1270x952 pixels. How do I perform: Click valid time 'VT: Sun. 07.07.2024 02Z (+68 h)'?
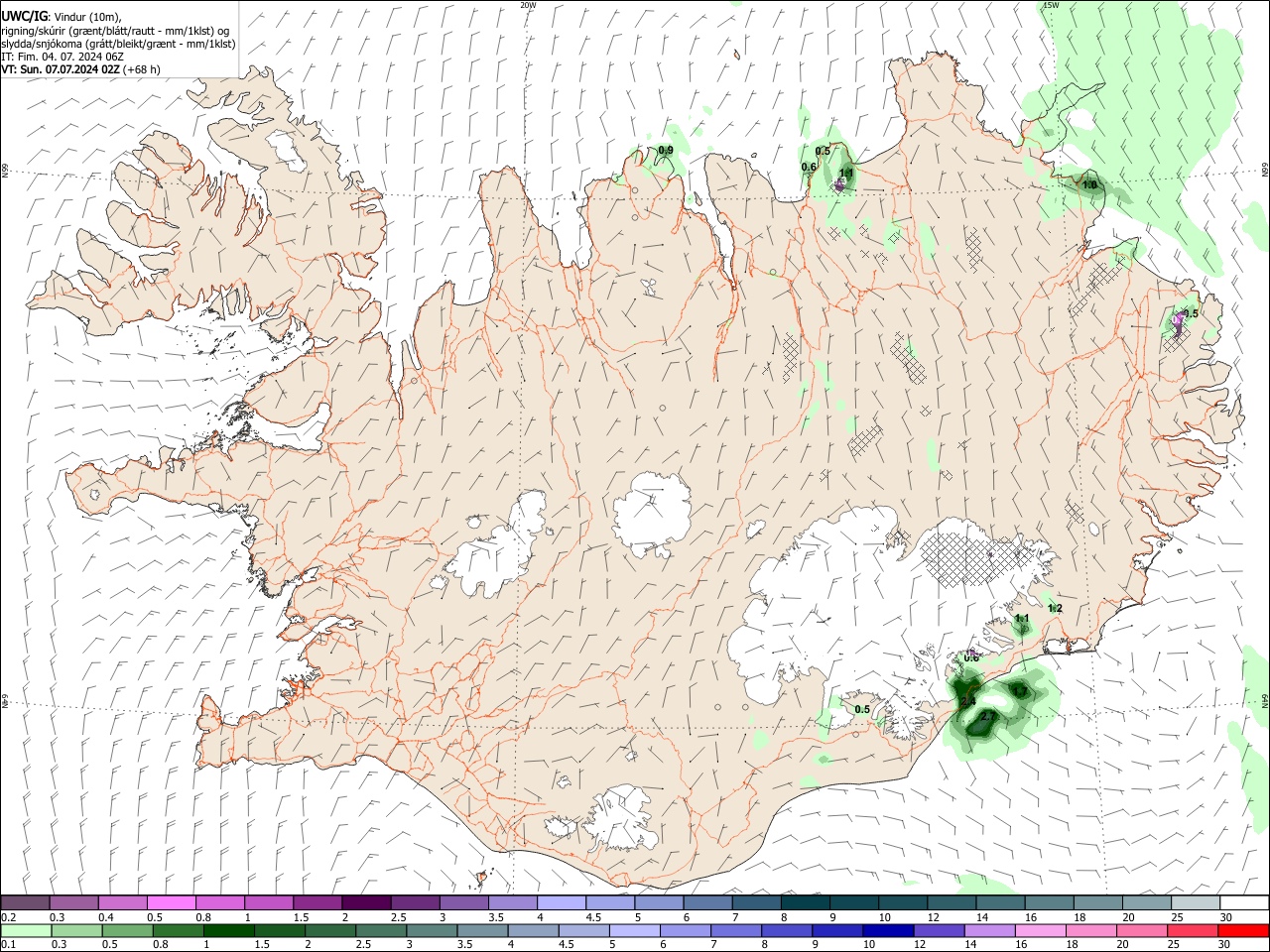tap(80, 69)
